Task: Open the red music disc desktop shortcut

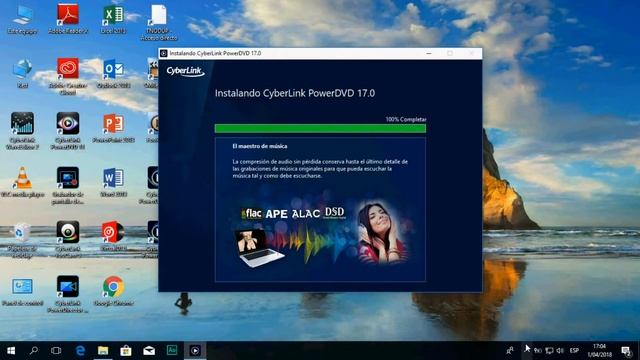Action: (x=113, y=237)
